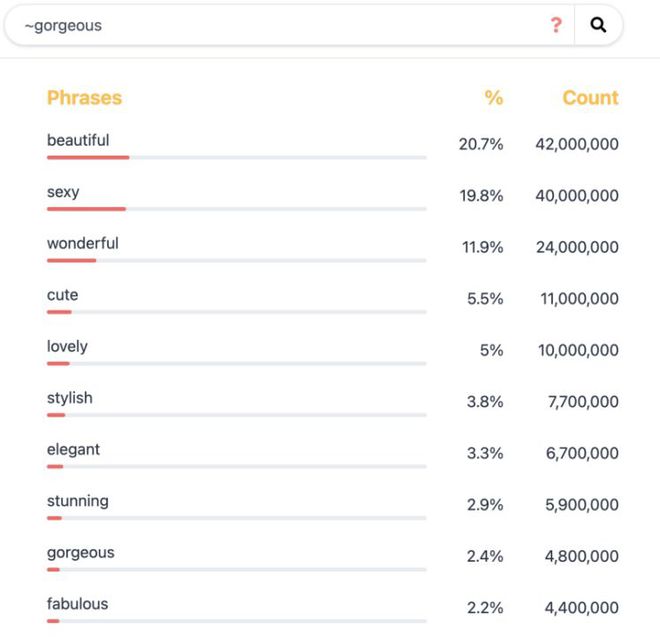This screenshot has height=637, width=660.
Task: Click the 19.8% percentage for sexy
Action: (x=481, y=196)
